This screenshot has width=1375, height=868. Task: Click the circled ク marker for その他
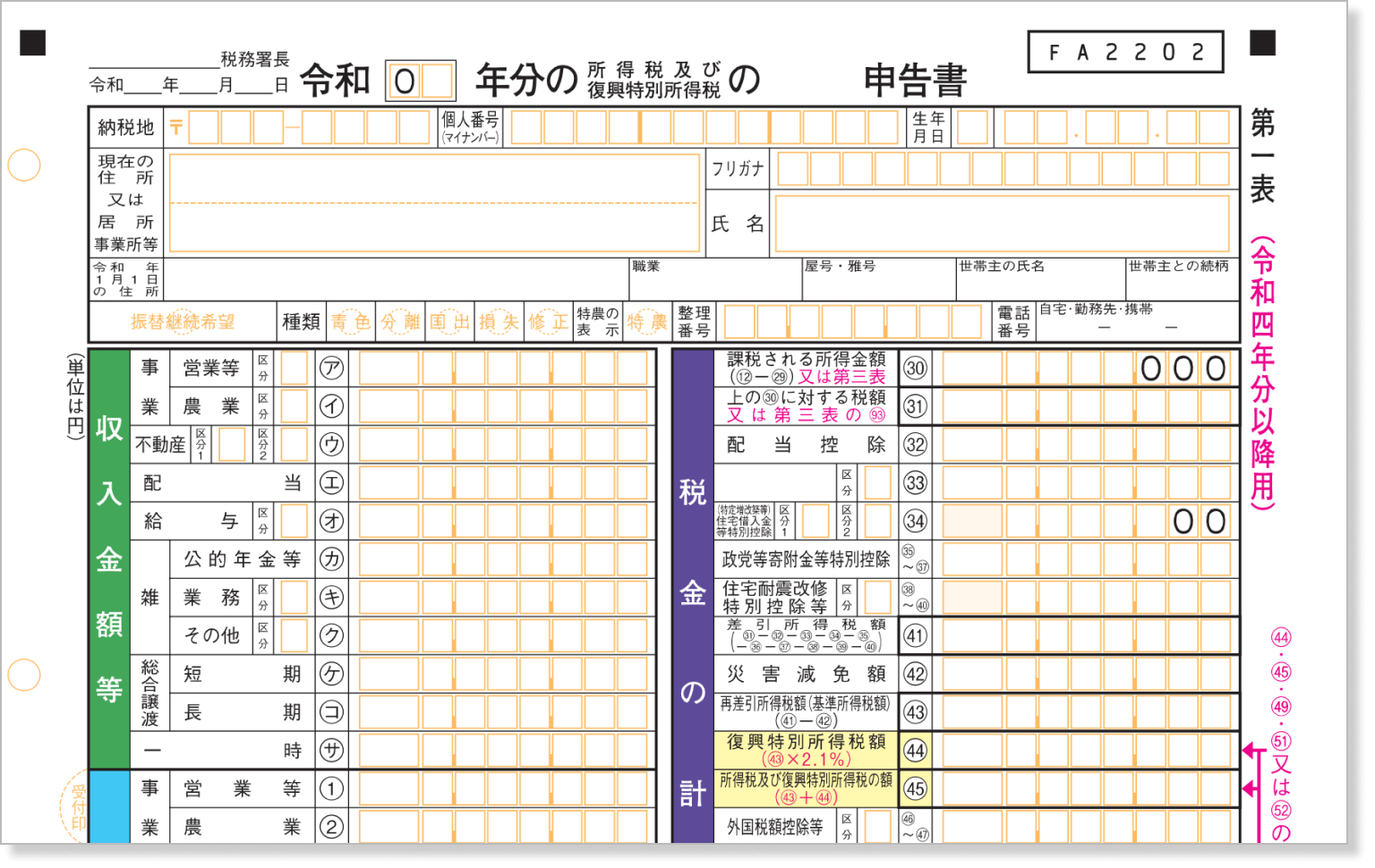[x=332, y=635]
